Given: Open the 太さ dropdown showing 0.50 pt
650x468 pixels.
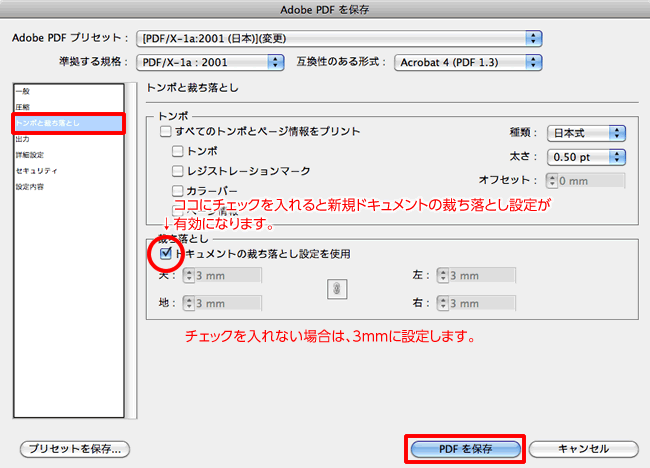Looking at the screenshot, I should coord(586,157).
